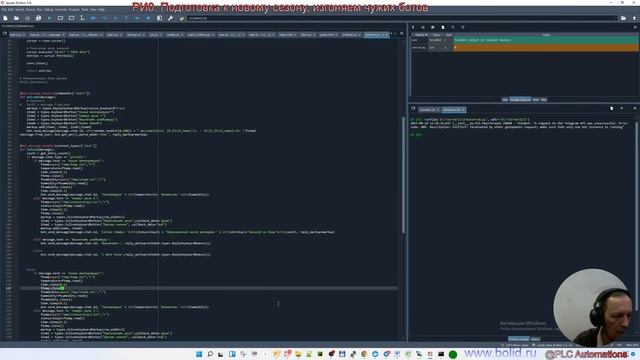Remove all variables in Variable Explorer toolbar
This screenshot has width=640, height=360.
pyautogui.click(x=443, y=27)
